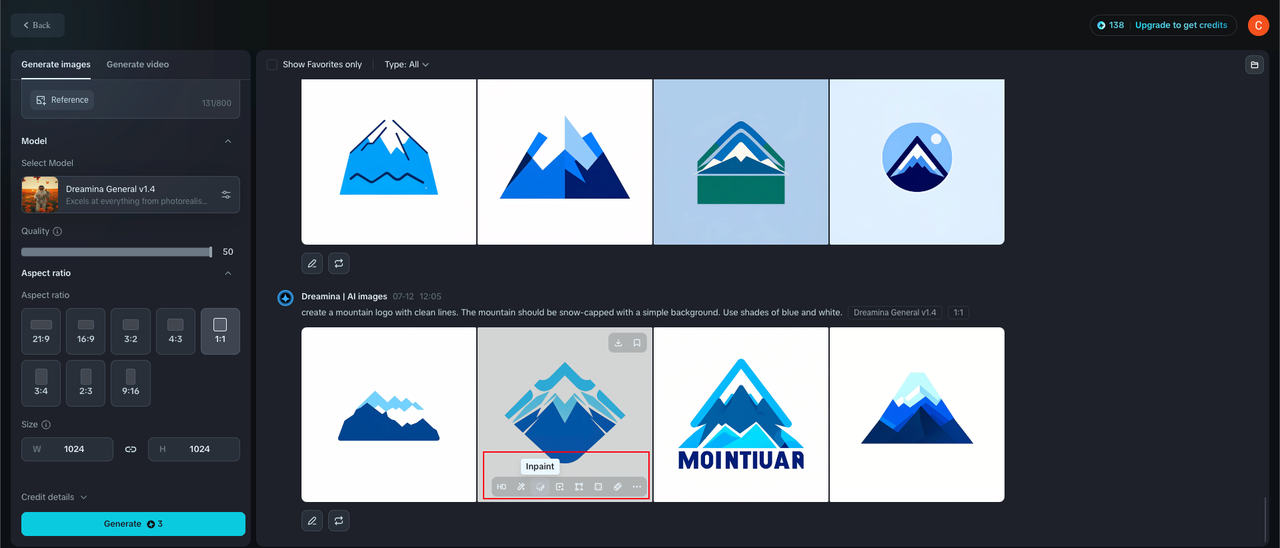This screenshot has height=548, width=1280.
Task: Open the Inpaint tool
Action: pyautogui.click(x=540, y=487)
